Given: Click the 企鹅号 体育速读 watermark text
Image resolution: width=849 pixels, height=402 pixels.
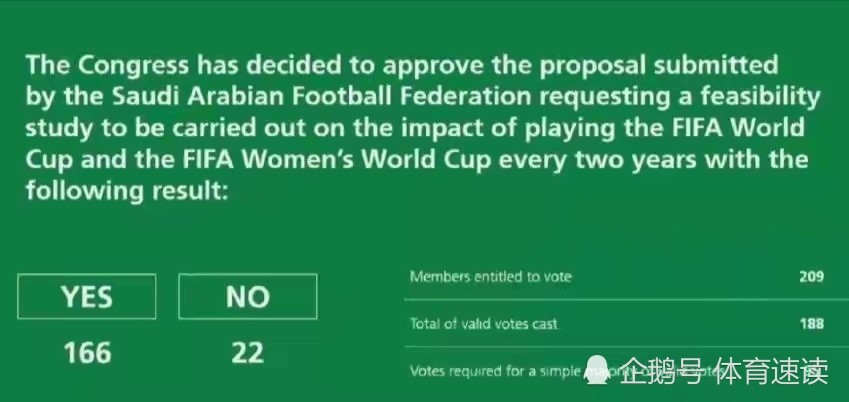Looking at the screenshot, I should tap(724, 371).
